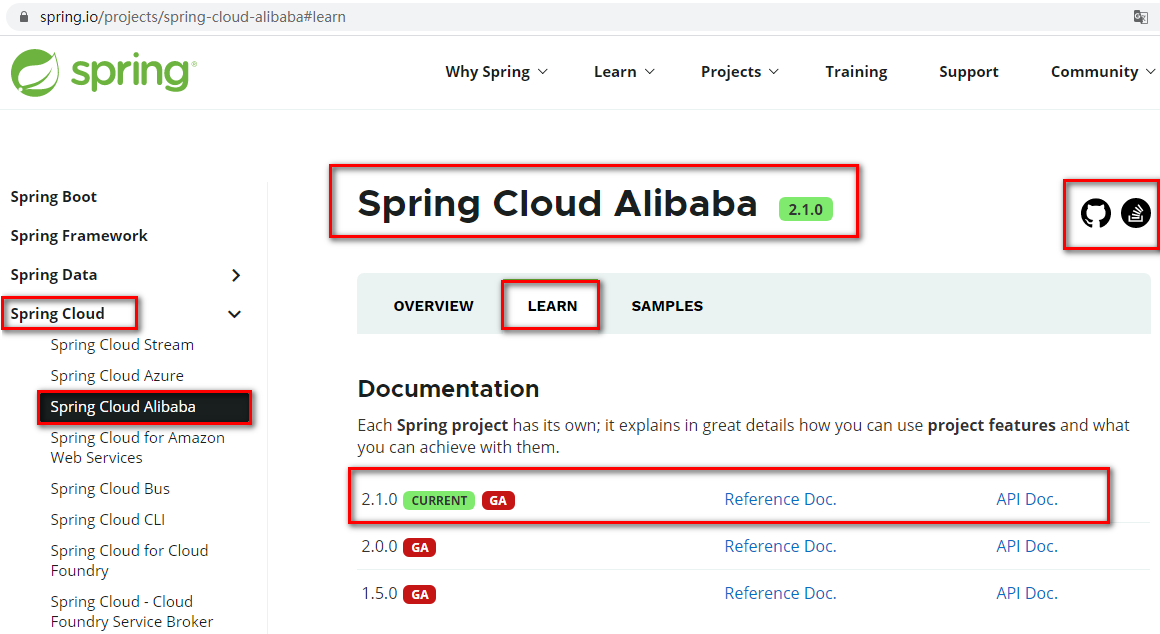Open Reference Doc. for version 1.5.0
Screen dimensions: 1160x634
point(780,593)
